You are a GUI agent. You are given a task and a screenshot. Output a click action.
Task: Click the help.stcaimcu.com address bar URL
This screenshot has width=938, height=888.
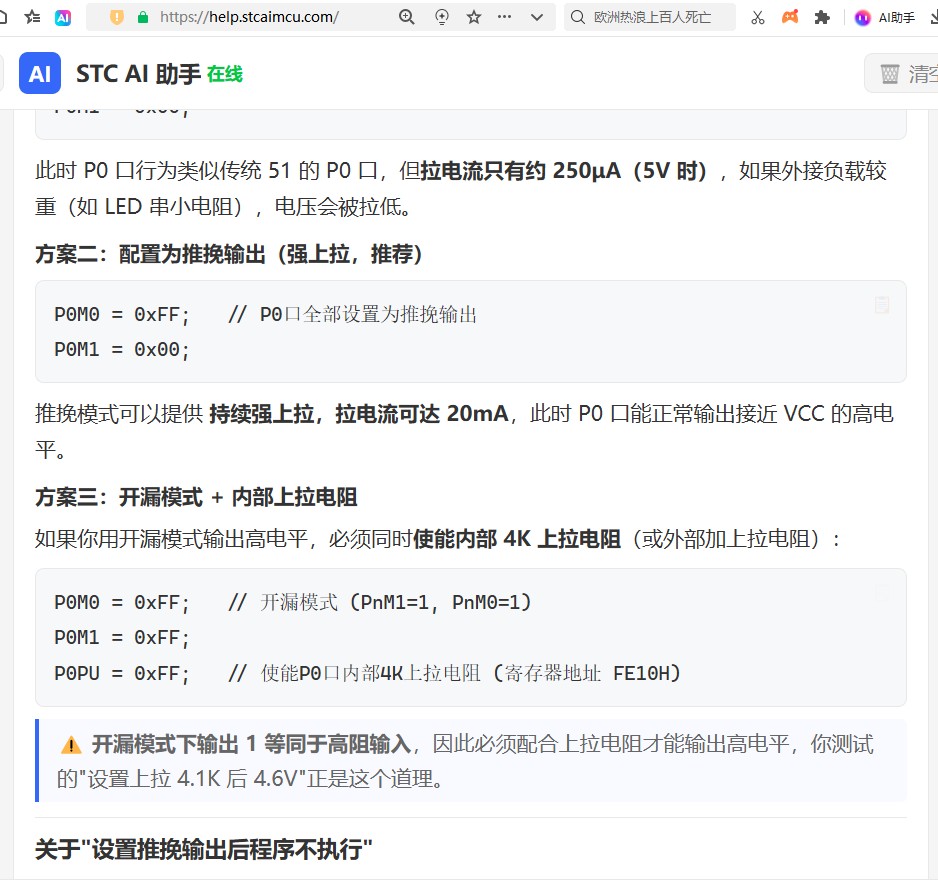[249, 17]
